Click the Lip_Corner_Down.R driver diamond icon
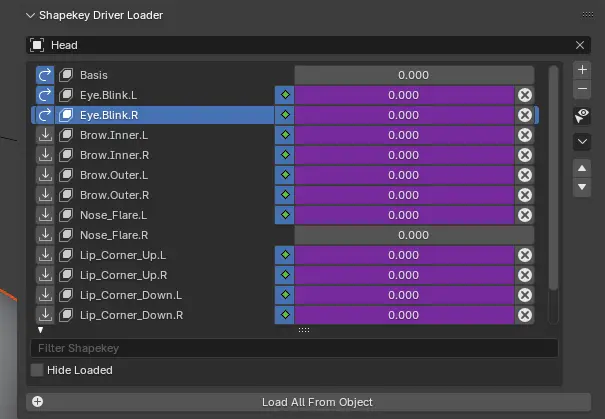Viewport: 605px width, 419px height. tap(285, 315)
